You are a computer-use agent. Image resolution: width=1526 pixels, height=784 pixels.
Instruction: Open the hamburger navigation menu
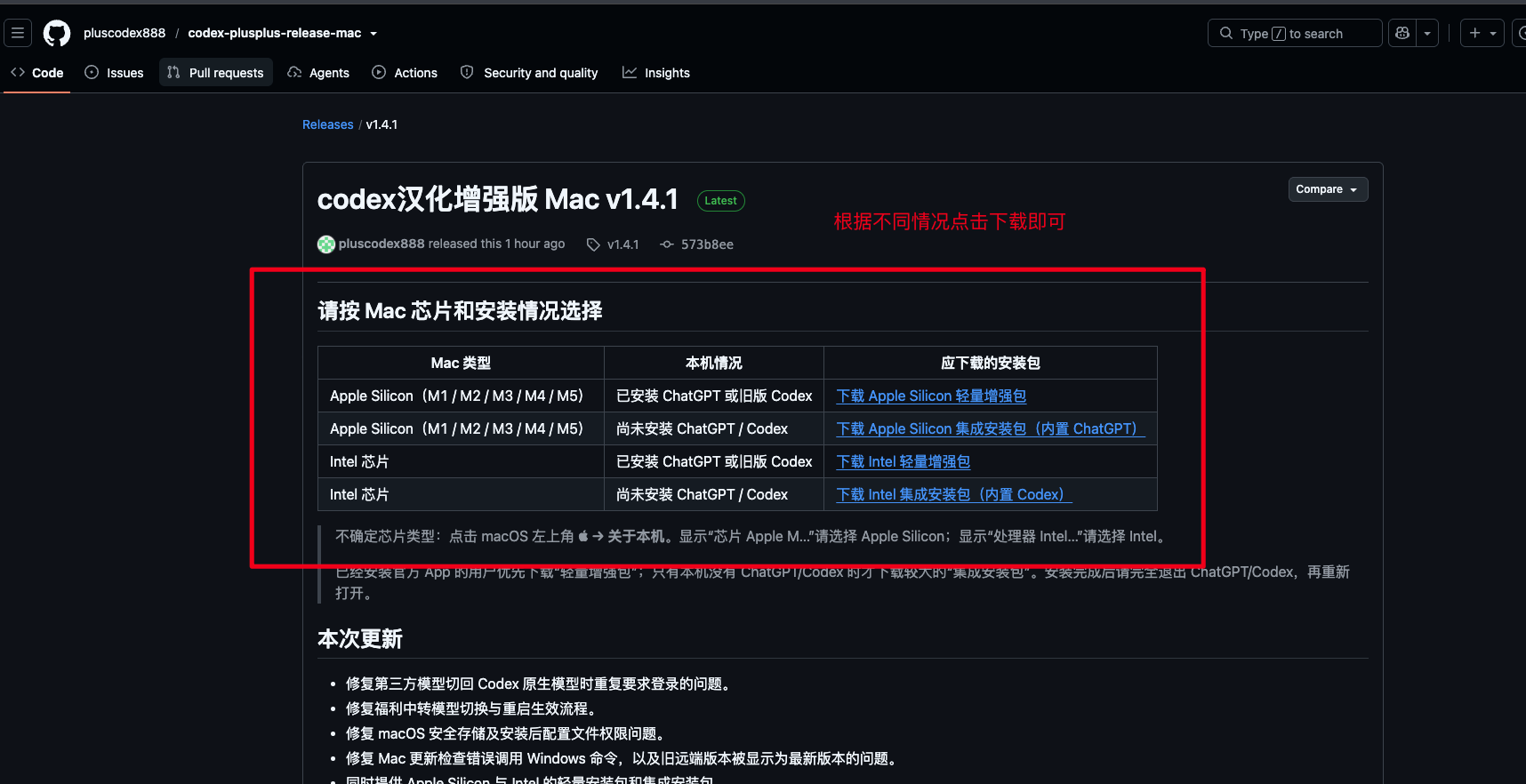point(18,33)
